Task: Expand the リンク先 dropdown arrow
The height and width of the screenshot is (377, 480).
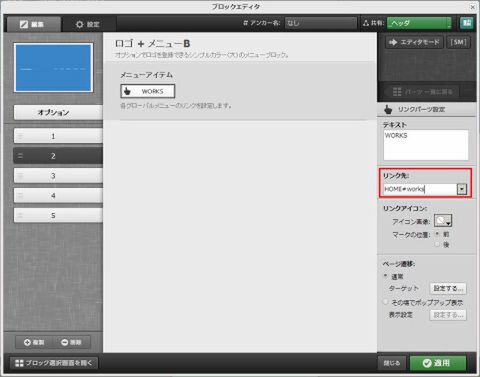Action: [x=462, y=189]
